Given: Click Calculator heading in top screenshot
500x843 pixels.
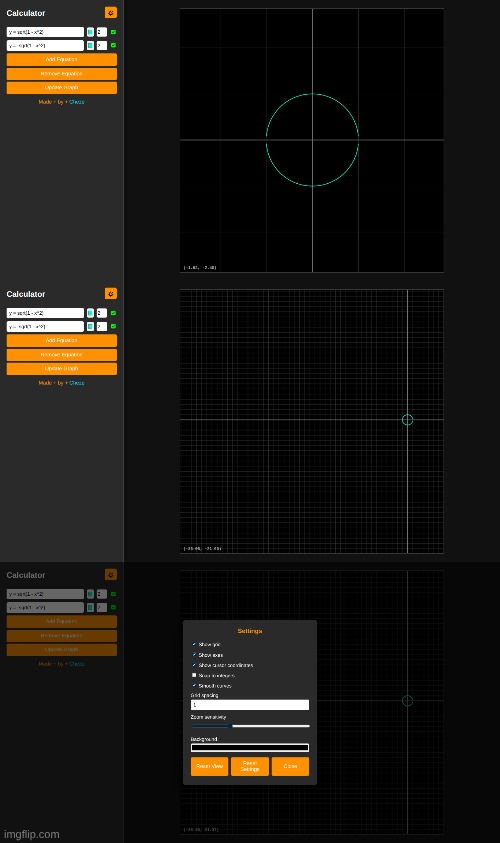Looking at the screenshot, I should coord(26,13).
